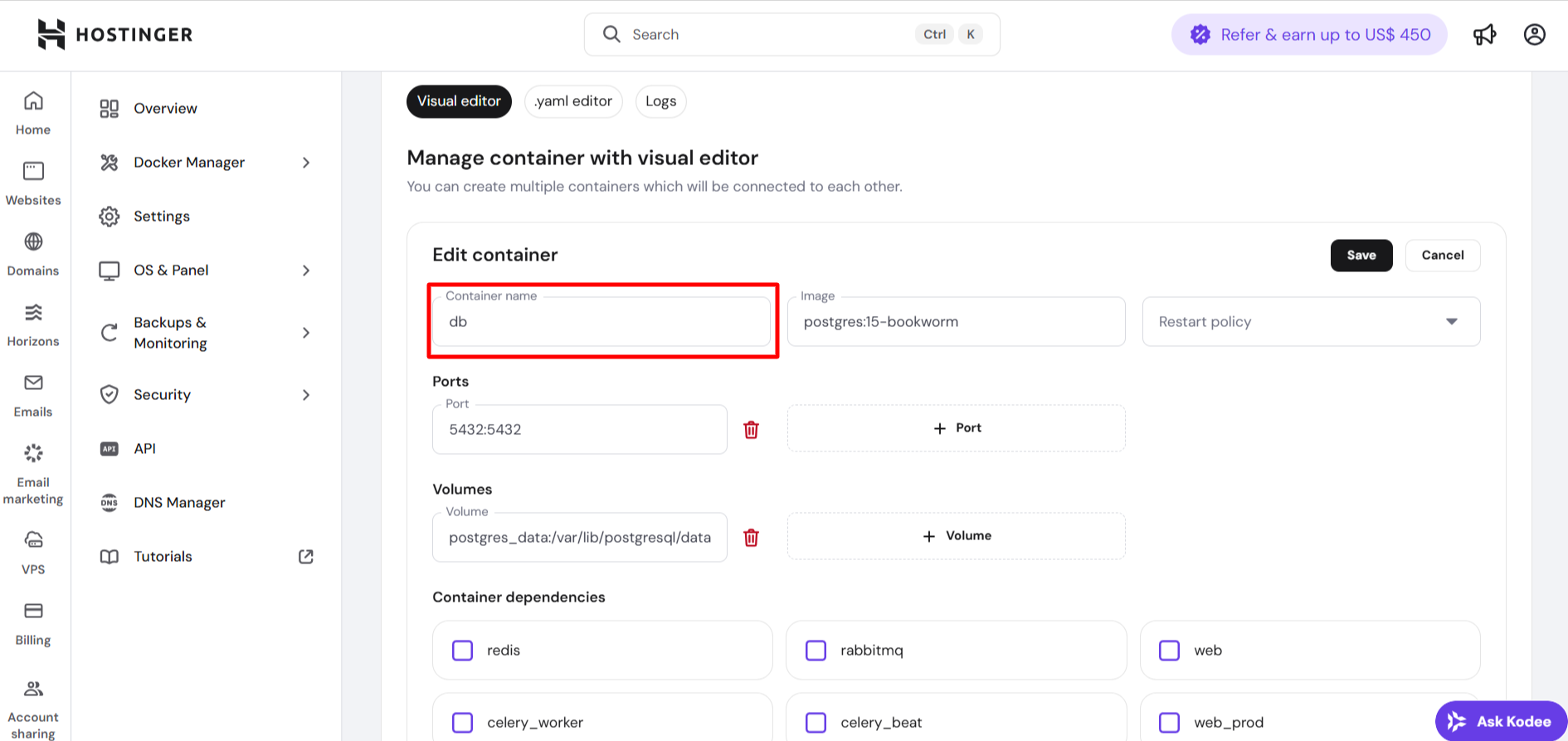Click the Container name field
Image resolution: width=1568 pixels, height=741 pixels.
(601, 321)
